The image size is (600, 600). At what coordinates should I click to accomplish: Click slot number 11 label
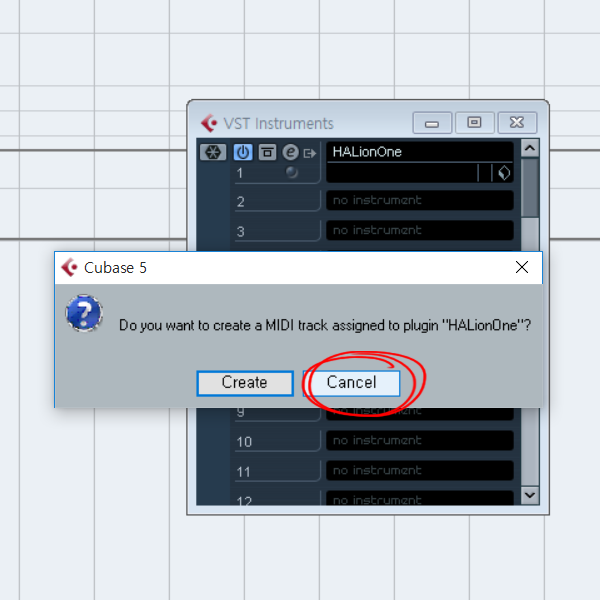[243, 472]
